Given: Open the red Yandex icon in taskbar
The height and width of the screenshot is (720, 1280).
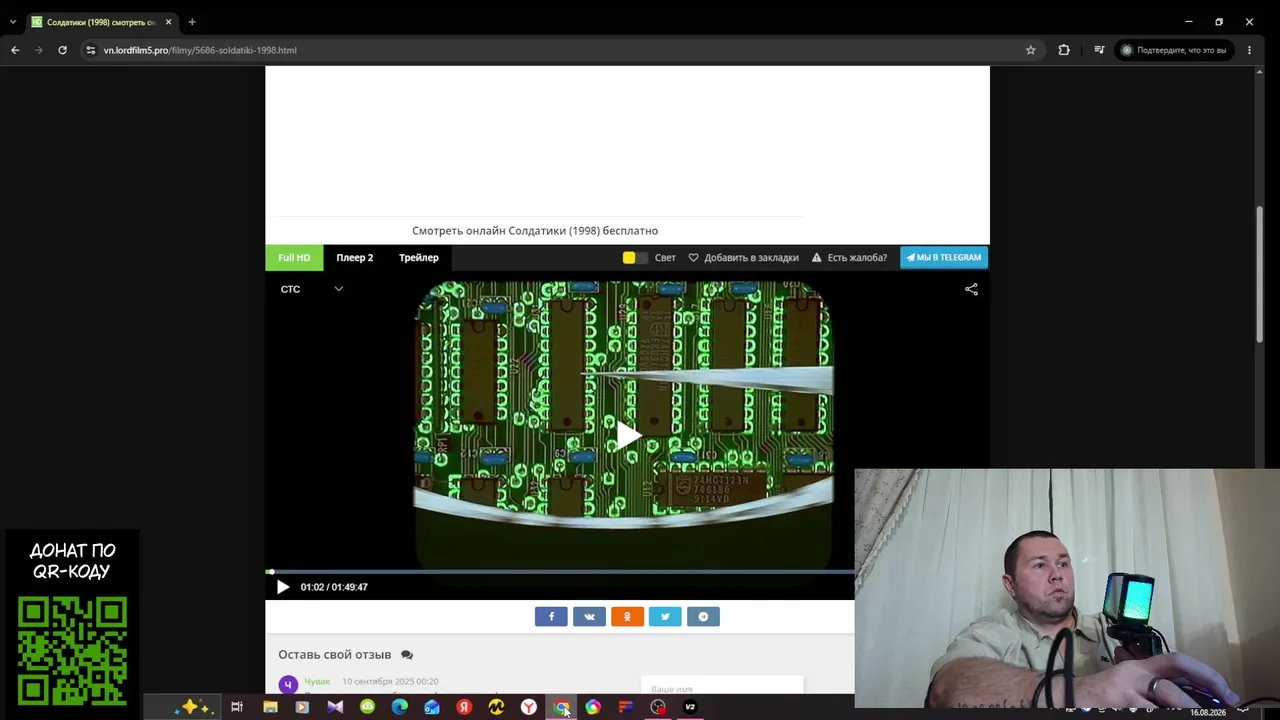Looking at the screenshot, I should click(x=464, y=707).
